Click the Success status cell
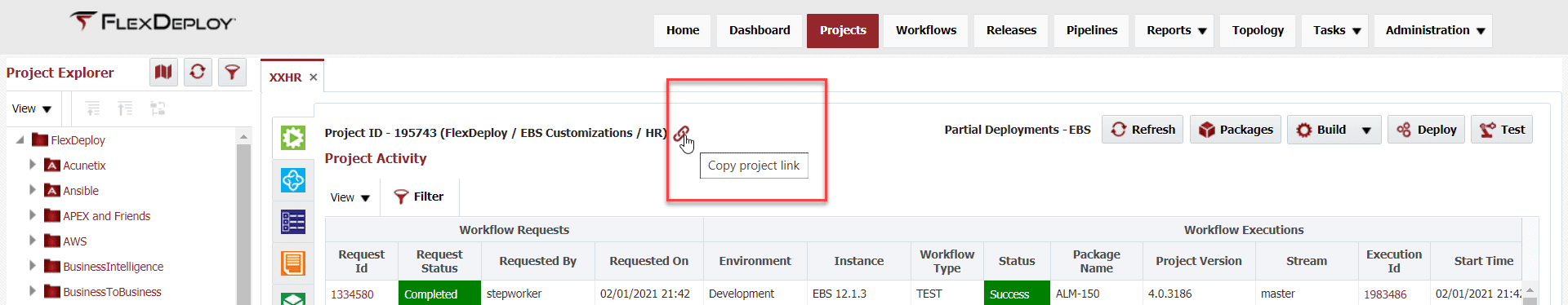This screenshot has width=1568, height=305. coord(1017,294)
